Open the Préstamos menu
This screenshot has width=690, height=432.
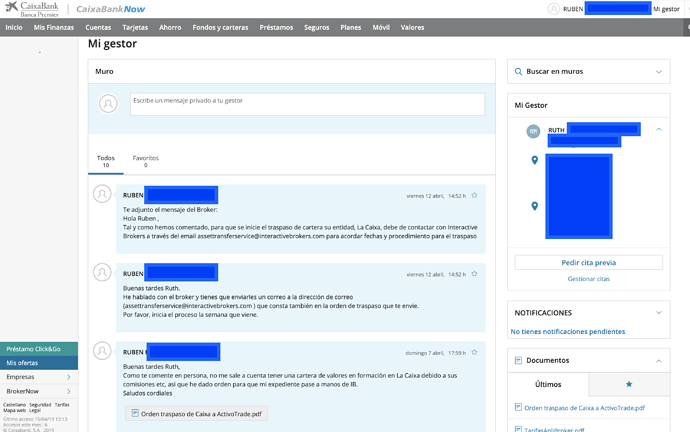pos(276,27)
